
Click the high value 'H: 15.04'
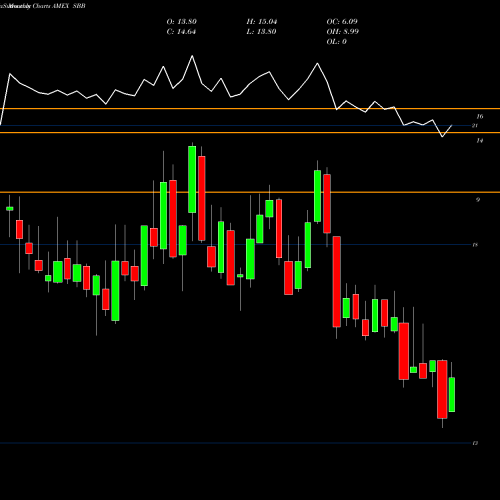point(262,22)
